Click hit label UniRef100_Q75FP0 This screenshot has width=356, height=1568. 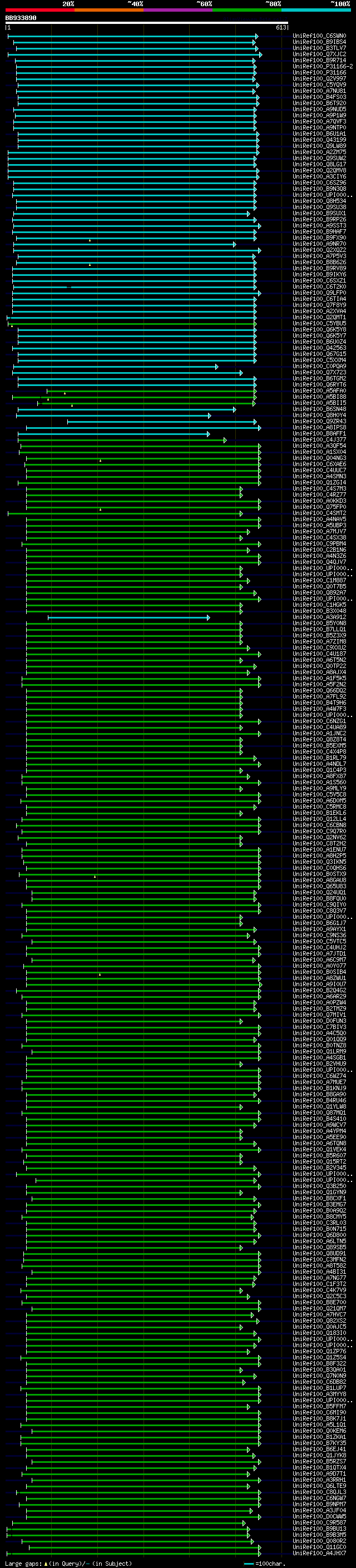tap(319, 507)
